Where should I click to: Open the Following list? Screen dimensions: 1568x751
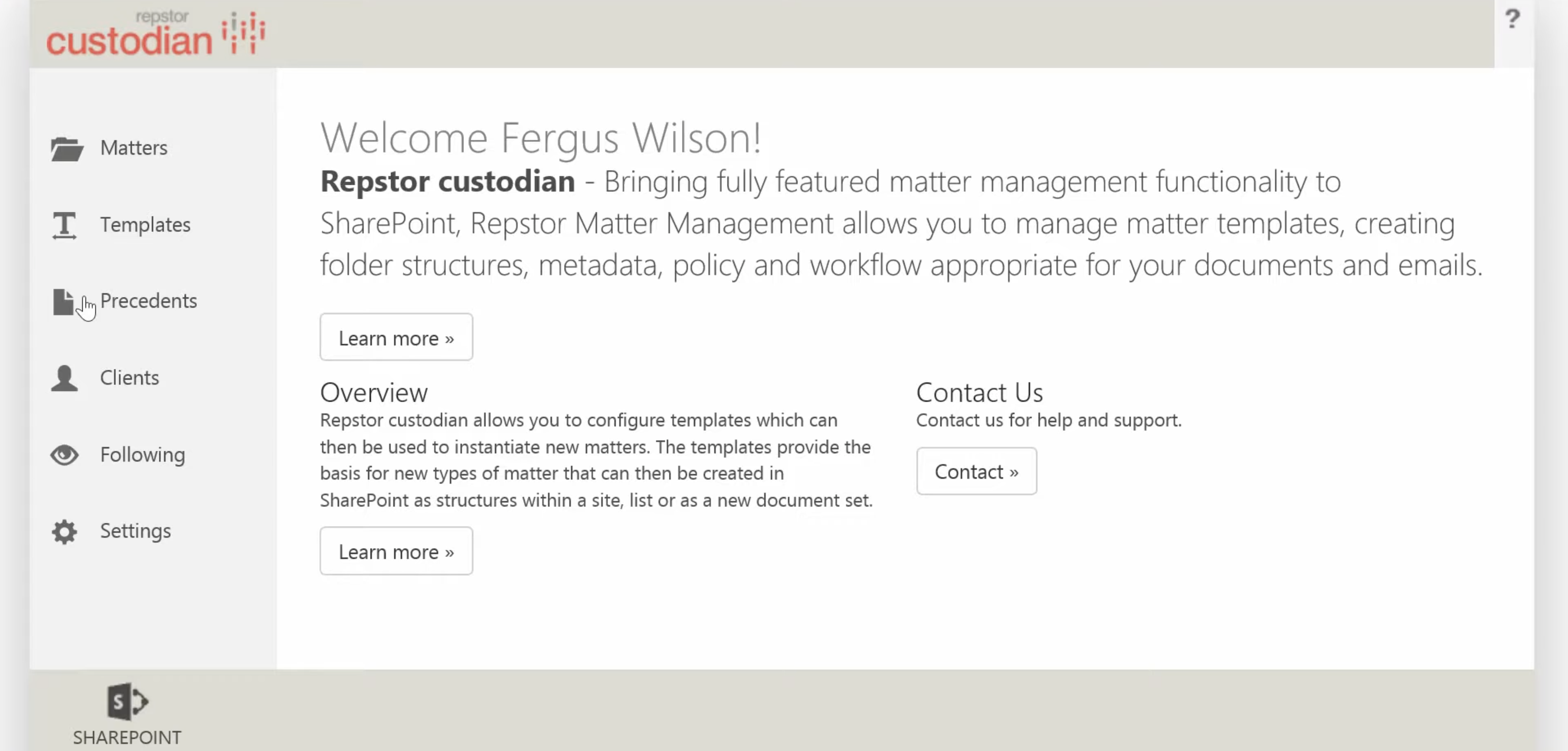[x=142, y=455]
